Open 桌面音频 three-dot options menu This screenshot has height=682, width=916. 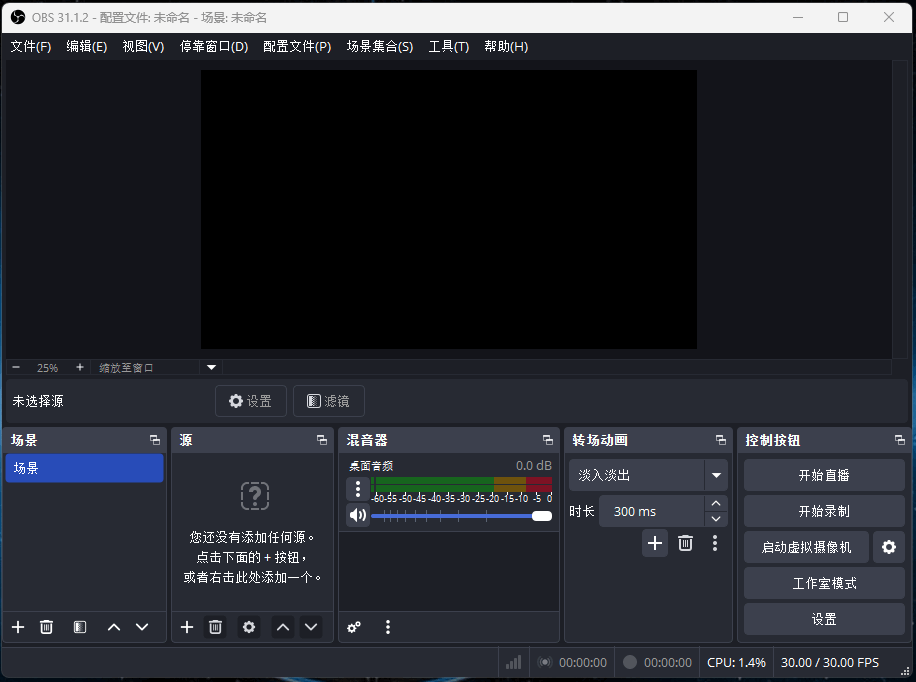coord(358,489)
